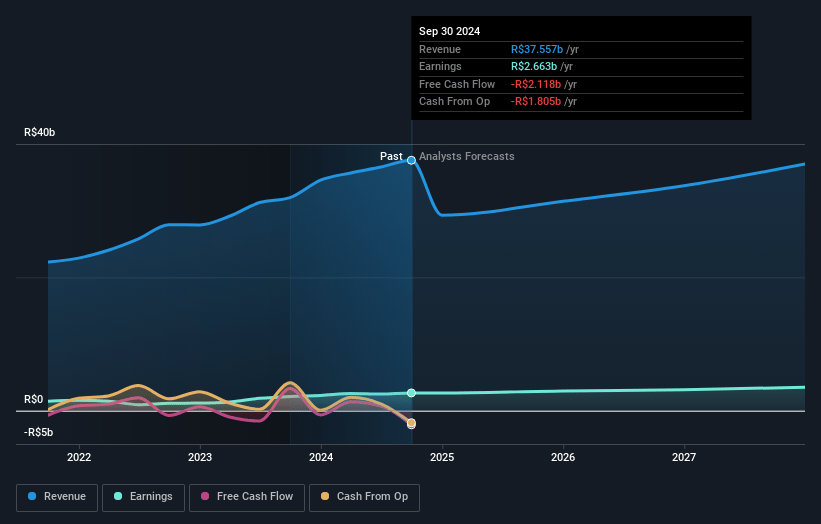821x524 pixels.
Task: Click the Sep 30 2024 tooltip date
Action: [449, 31]
